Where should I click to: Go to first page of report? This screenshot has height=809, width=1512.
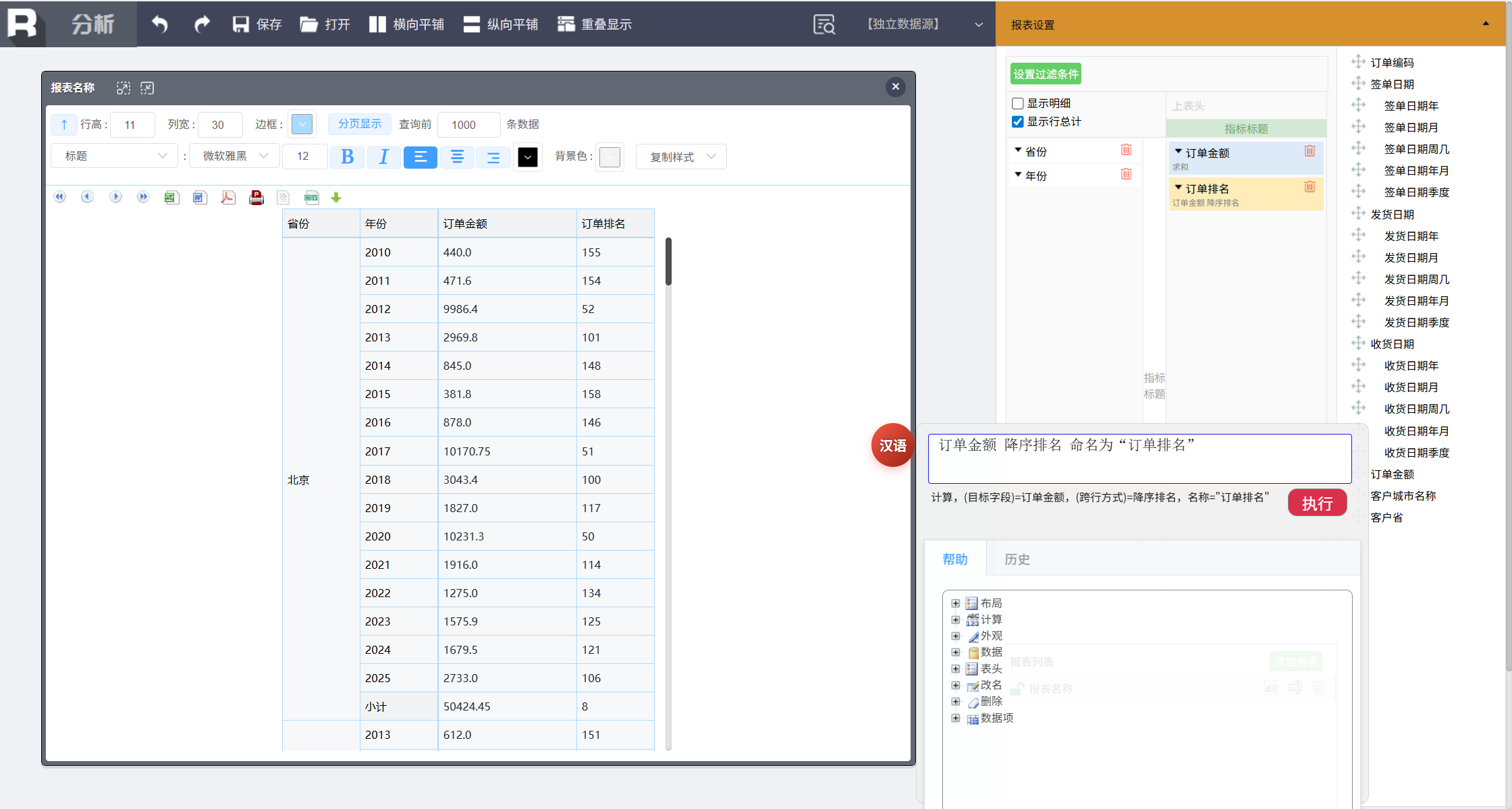coord(60,197)
